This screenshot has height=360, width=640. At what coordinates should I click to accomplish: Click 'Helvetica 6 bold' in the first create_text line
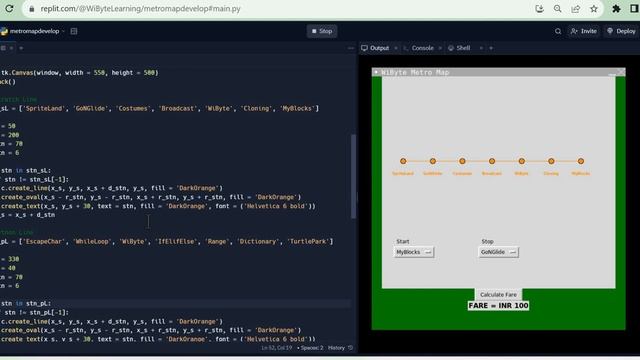pyautogui.click(x=276, y=206)
